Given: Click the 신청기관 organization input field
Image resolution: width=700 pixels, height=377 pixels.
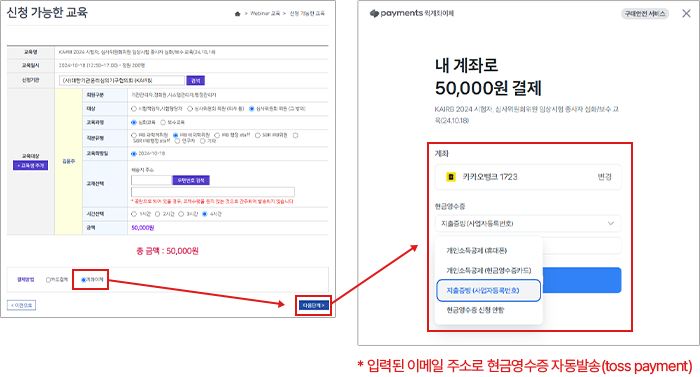Looking at the screenshot, I should [121, 80].
